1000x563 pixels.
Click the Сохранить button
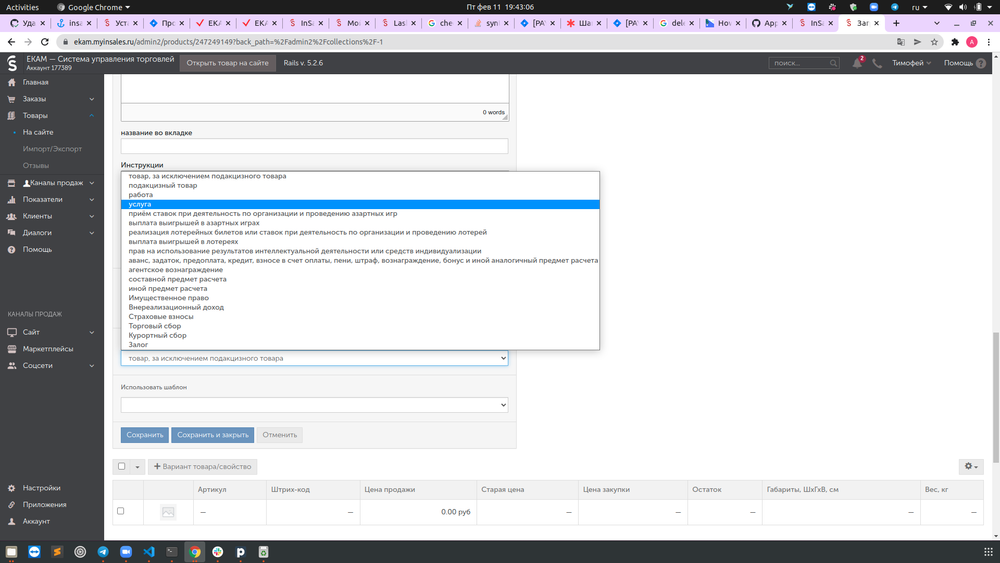(x=145, y=435)
